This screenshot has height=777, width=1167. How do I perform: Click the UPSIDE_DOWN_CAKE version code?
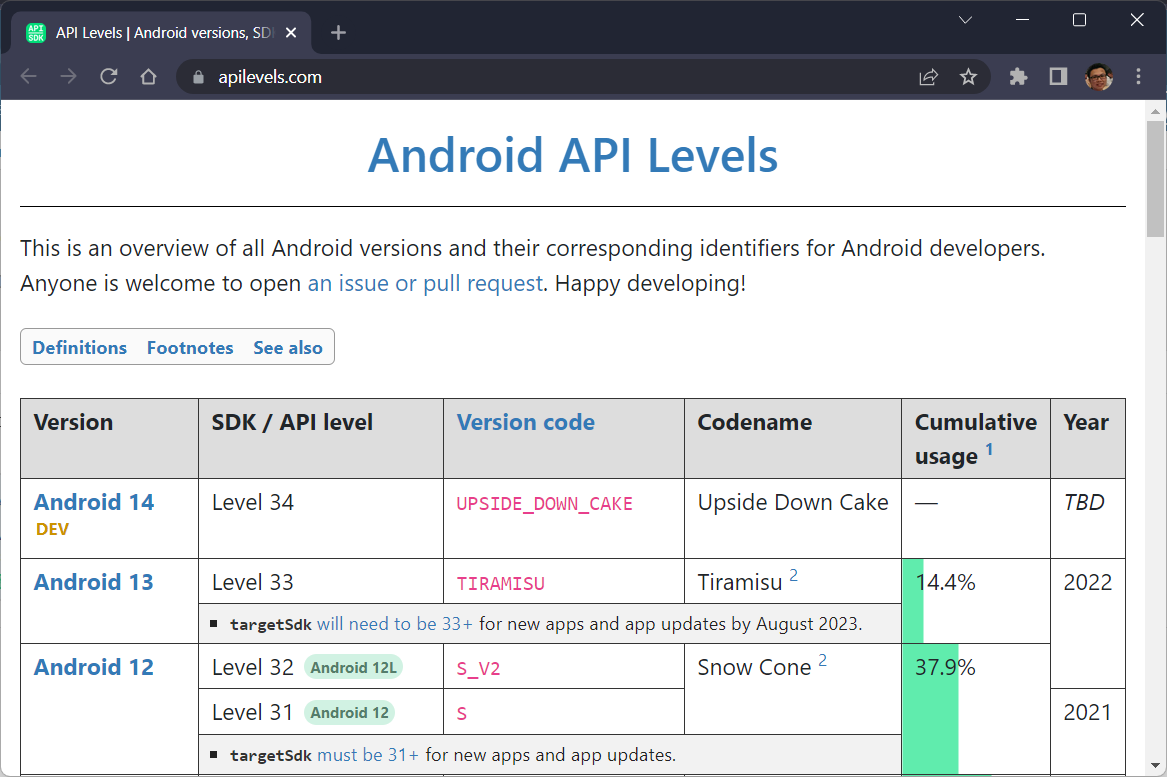[545, 504]
